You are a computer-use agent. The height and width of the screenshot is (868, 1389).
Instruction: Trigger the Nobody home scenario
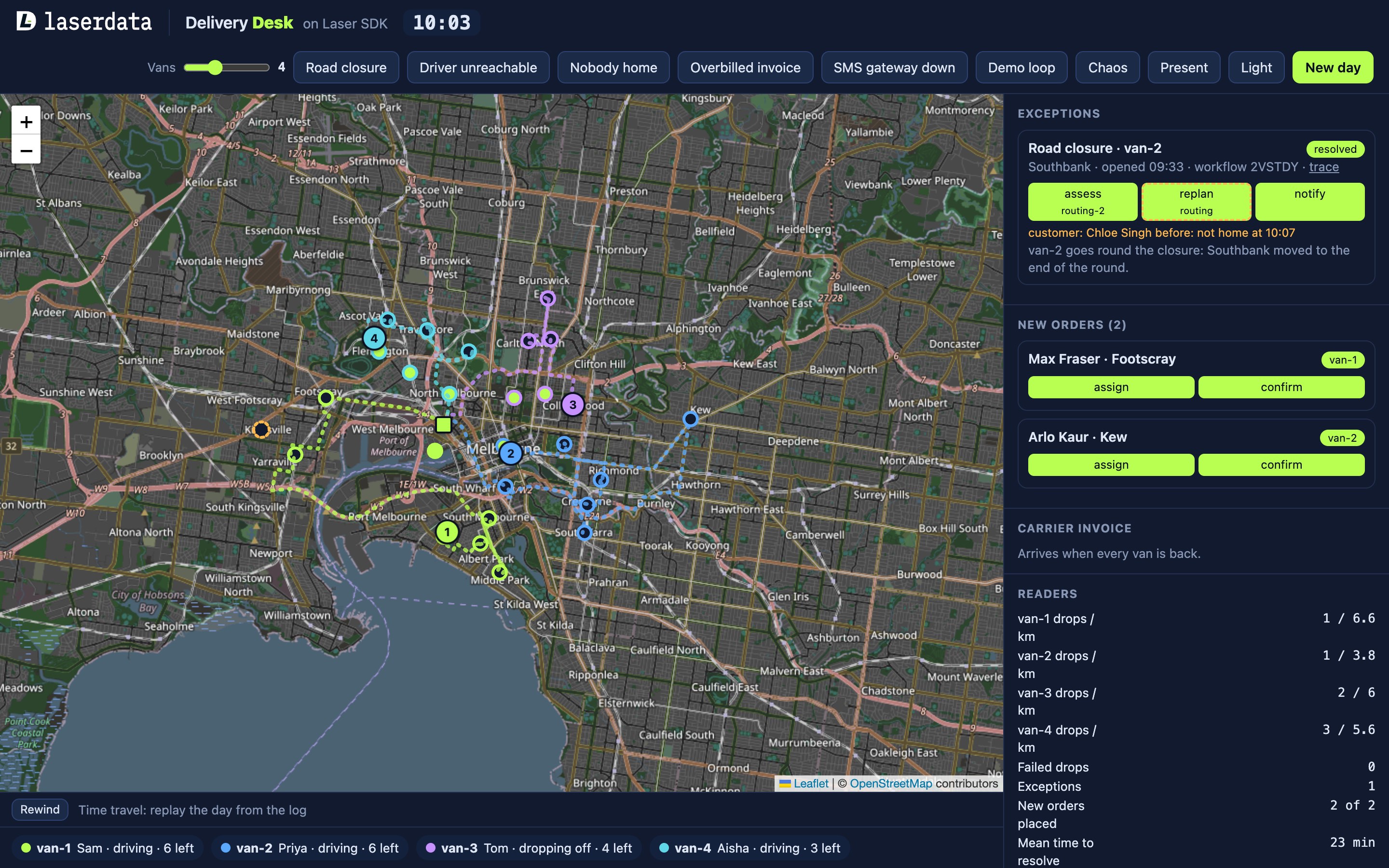point(613,68)
